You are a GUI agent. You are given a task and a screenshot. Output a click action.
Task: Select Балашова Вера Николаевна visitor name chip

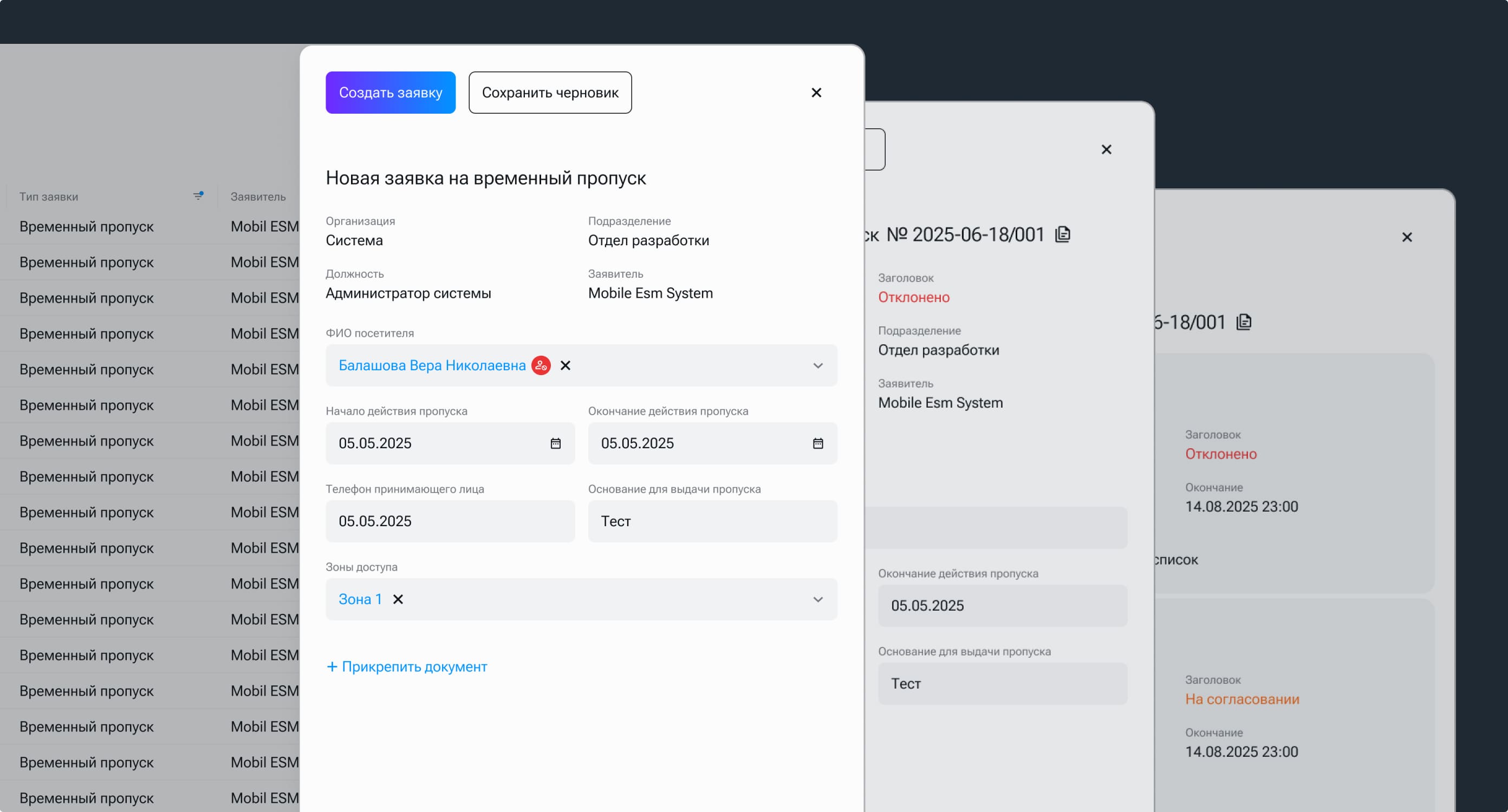tap(432, 365)
